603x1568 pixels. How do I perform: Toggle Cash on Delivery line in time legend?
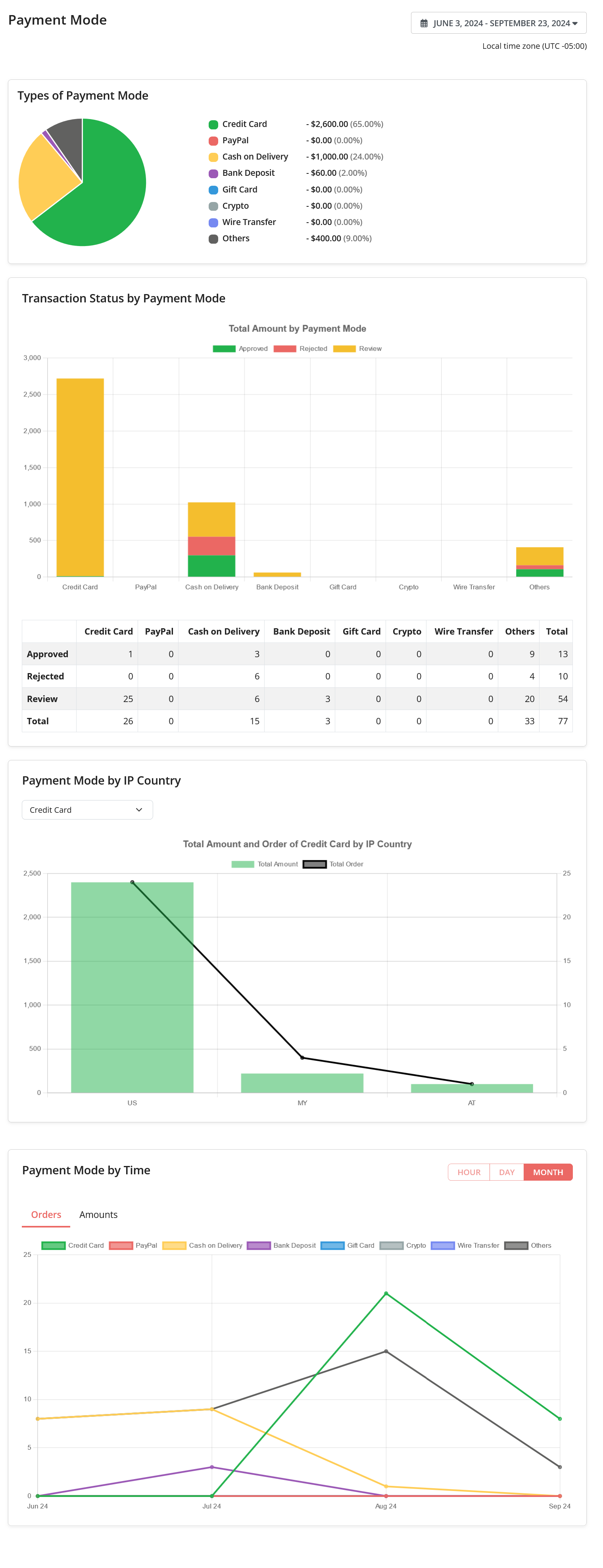pyautogui.click(x=202, y=1245)
